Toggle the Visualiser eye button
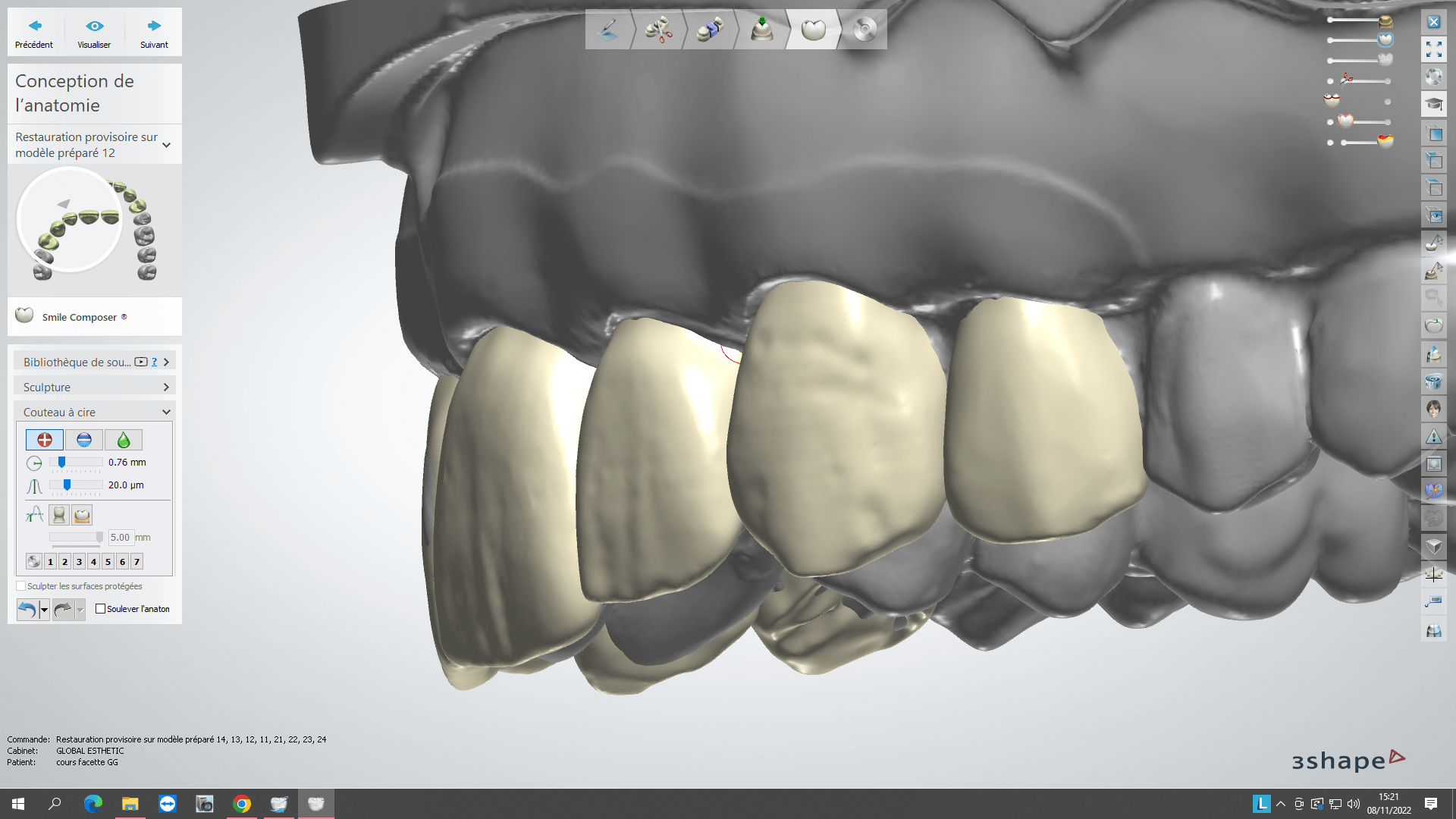The width and height of the screenshot is (1456, 819). (x=94, y=33)
